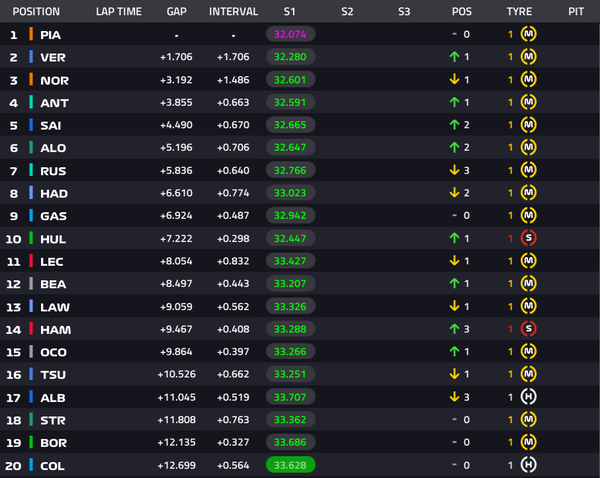The width and height of the screenshot is (600, 478).
Task: Select driver name COL in last place
Action: [52, 466]
